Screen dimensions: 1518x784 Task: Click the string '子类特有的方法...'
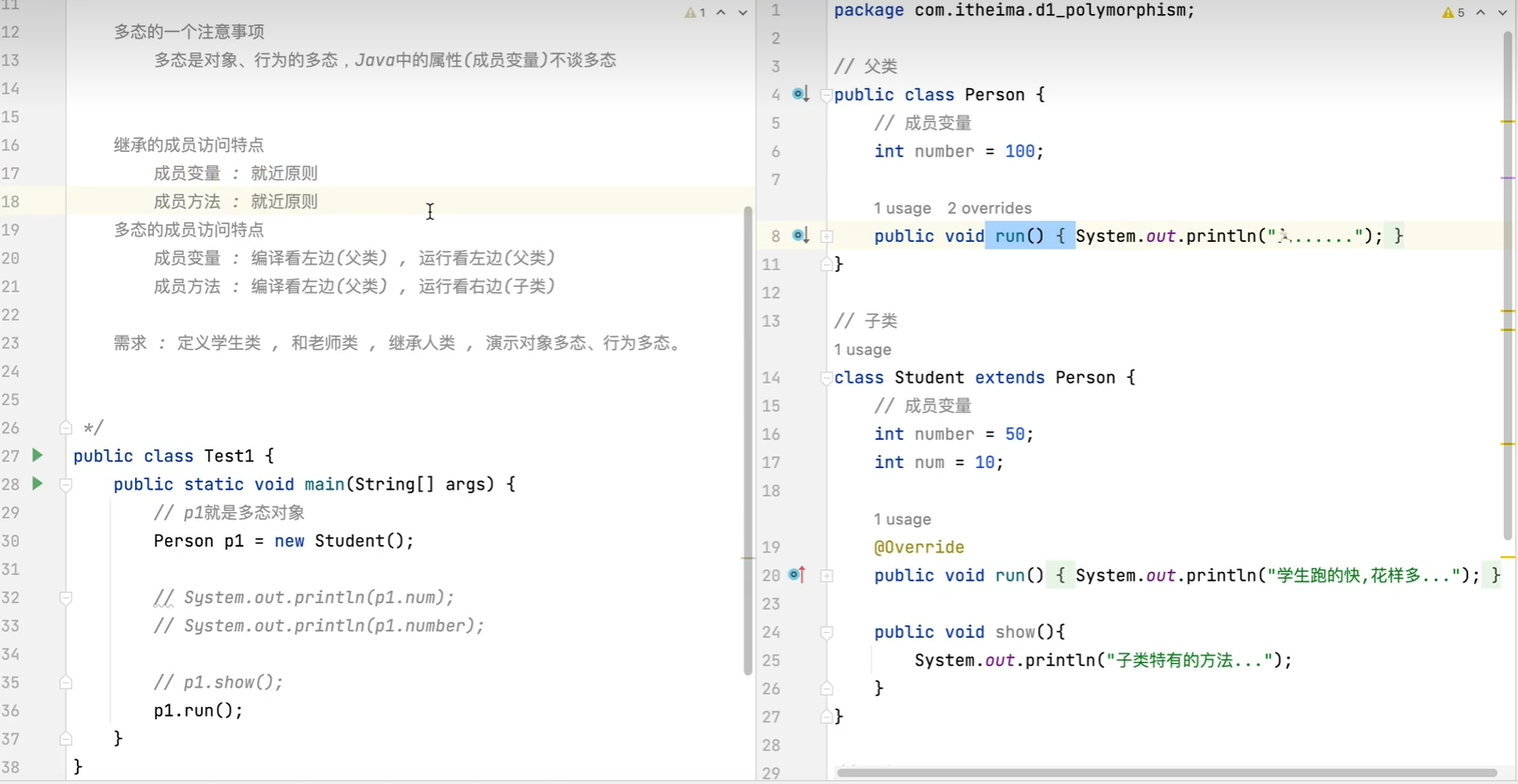(1190, 660)
